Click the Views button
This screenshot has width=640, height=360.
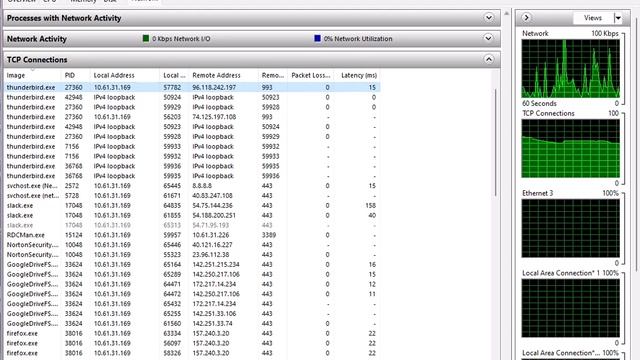pyautogui.click(x=593, y=18)
